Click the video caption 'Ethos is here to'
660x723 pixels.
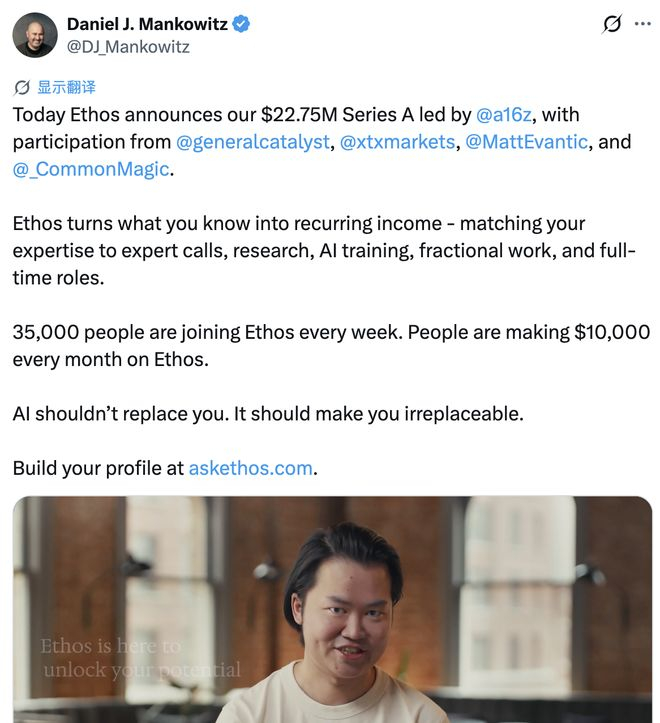point(110,646)
